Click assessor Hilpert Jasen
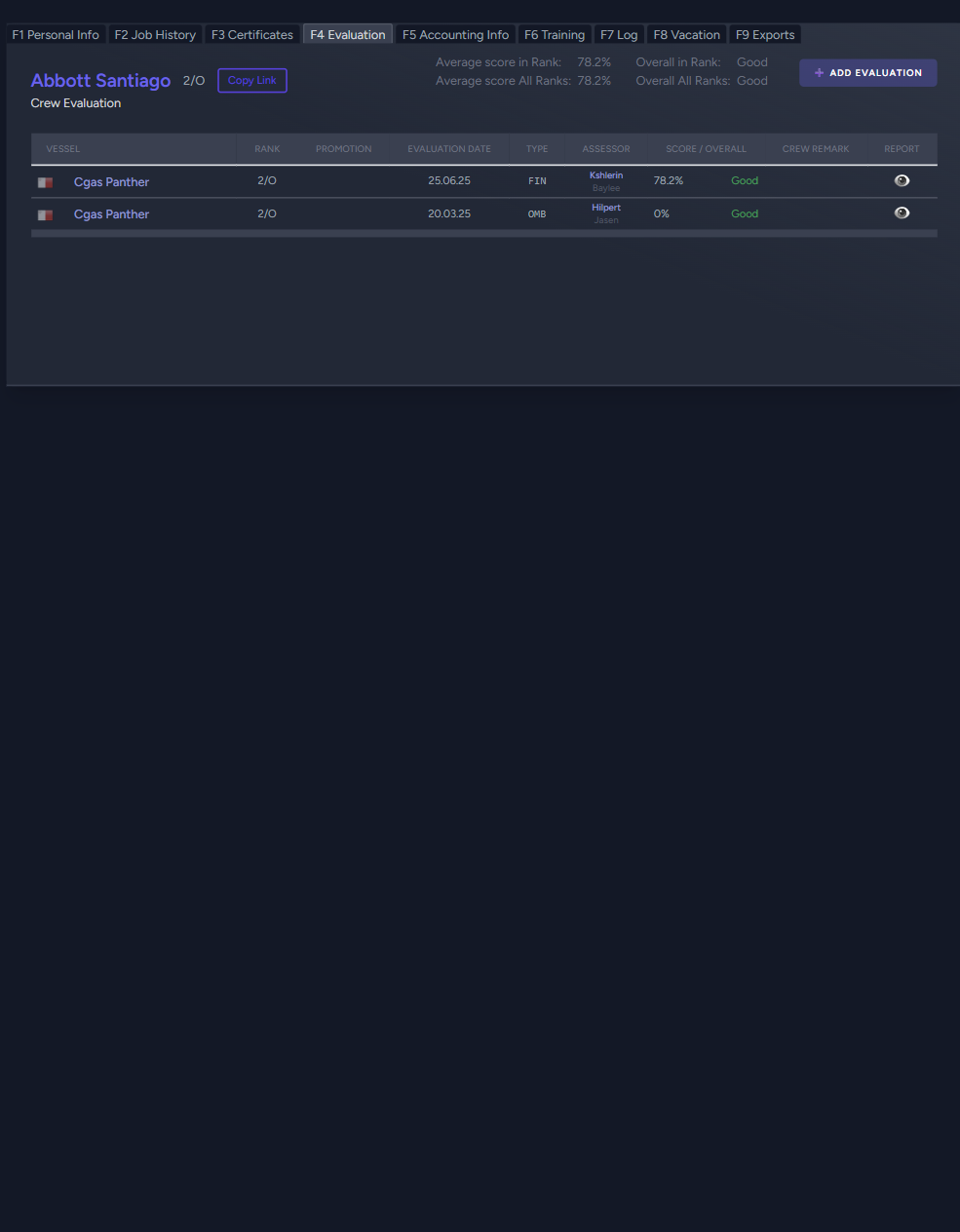This screenshot has width=960, height=1232. point(605,213)
